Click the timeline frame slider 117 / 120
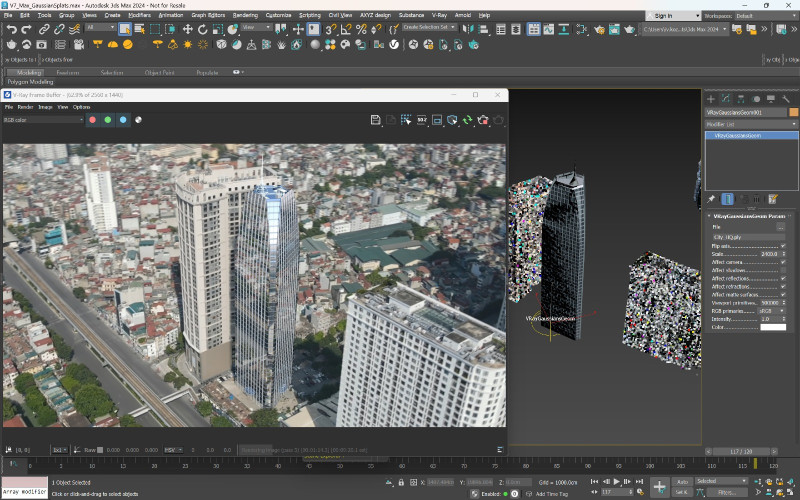Viewport: 800px width, 500px height. (742, 452)
